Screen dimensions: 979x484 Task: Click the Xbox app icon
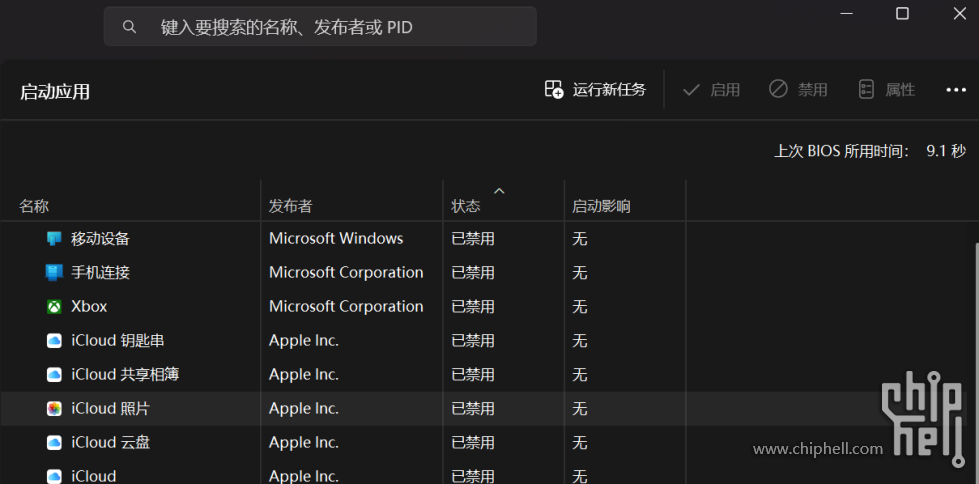[x=54, y=307]
